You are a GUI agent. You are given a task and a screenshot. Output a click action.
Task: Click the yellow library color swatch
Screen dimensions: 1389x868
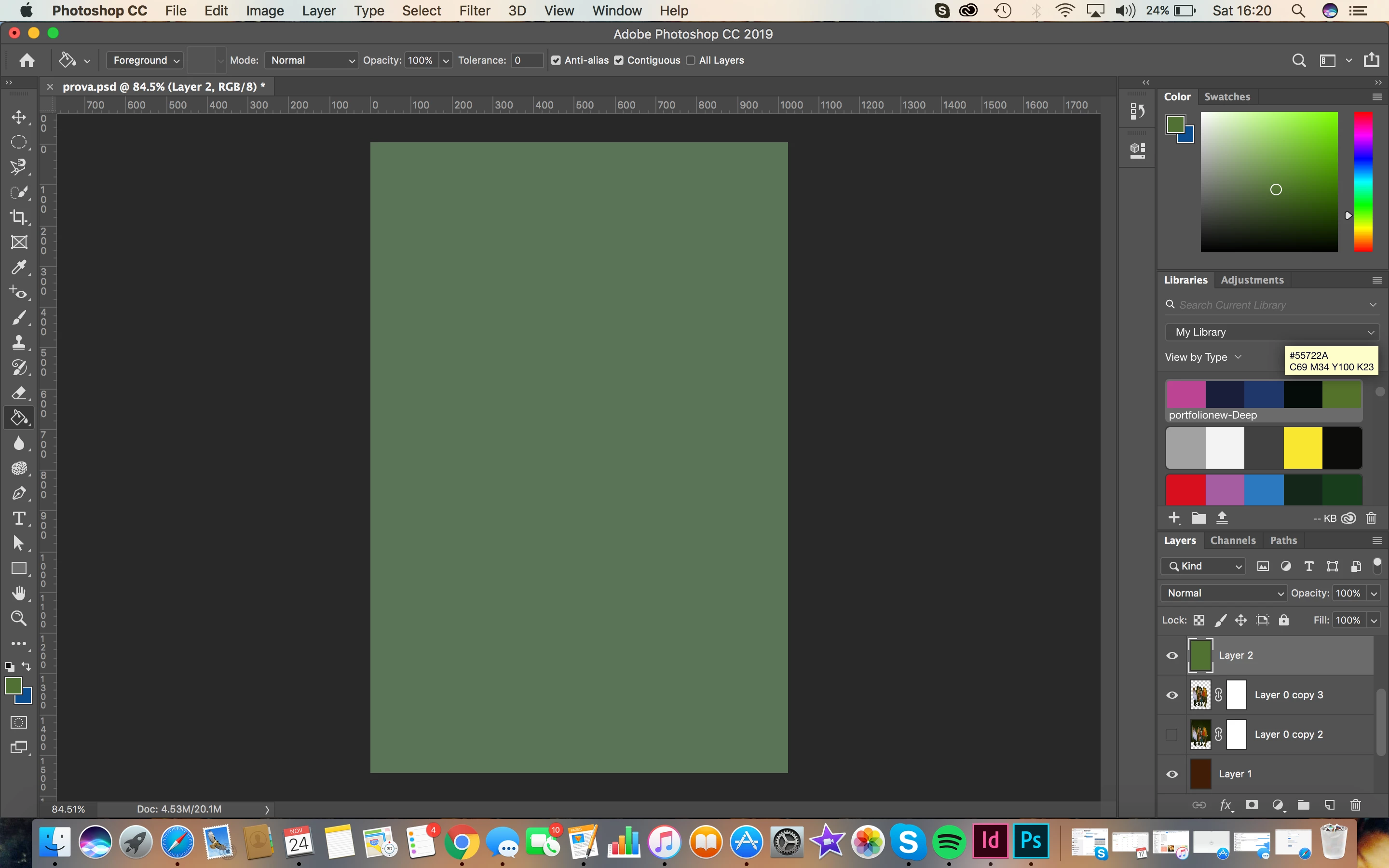[1302, 448]
